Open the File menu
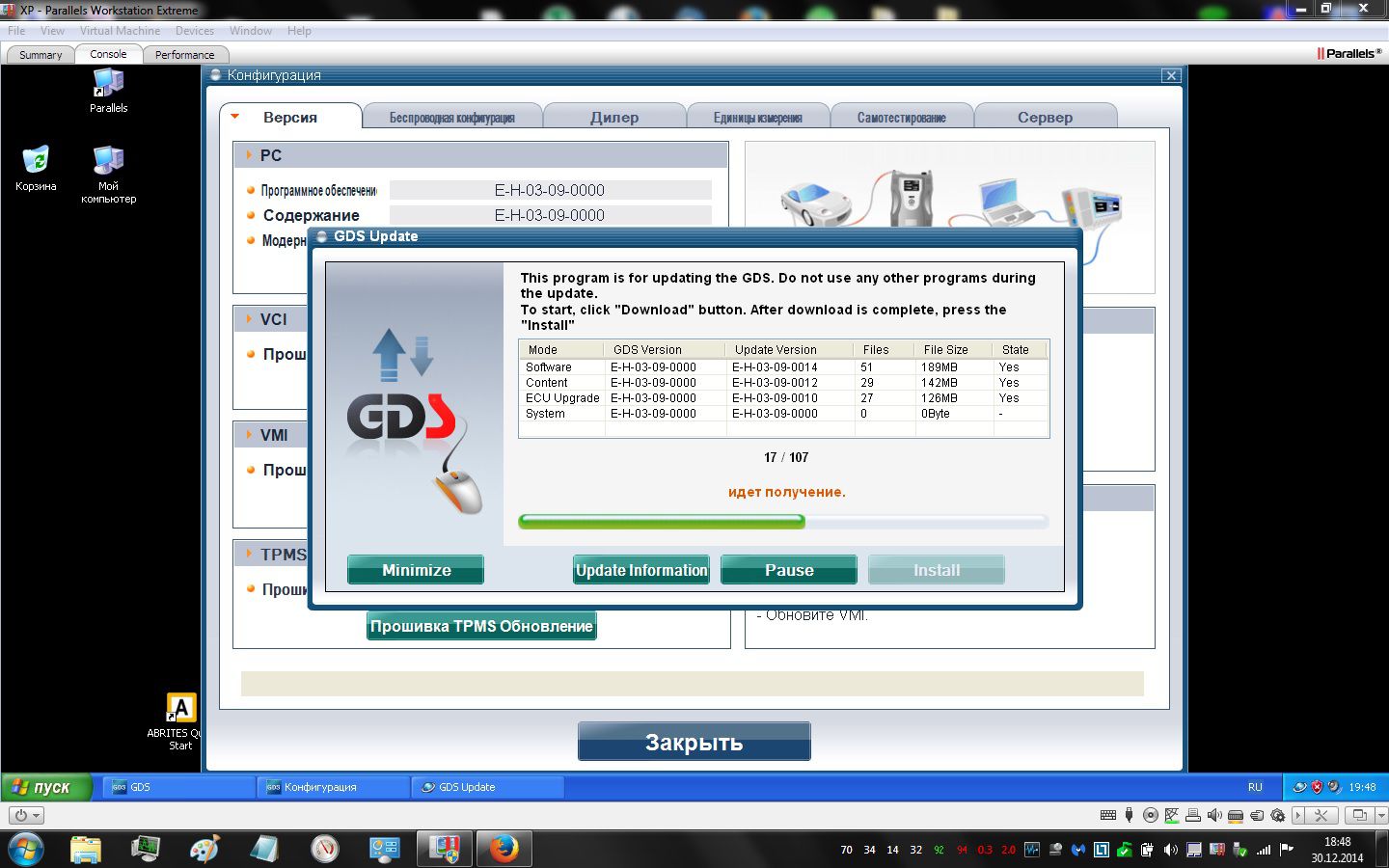Image resolution: width=1389 pixels, height=868 pixels. (16, 31)
